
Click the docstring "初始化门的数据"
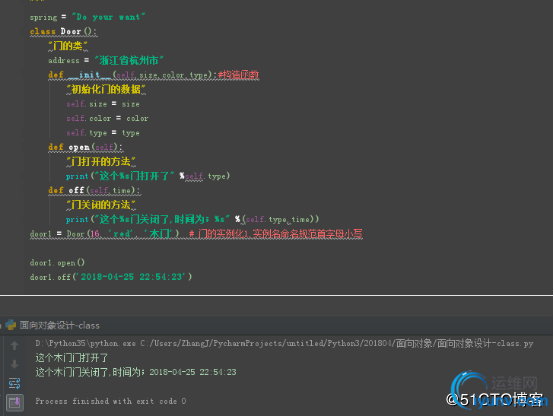click(x=106, y=89)
